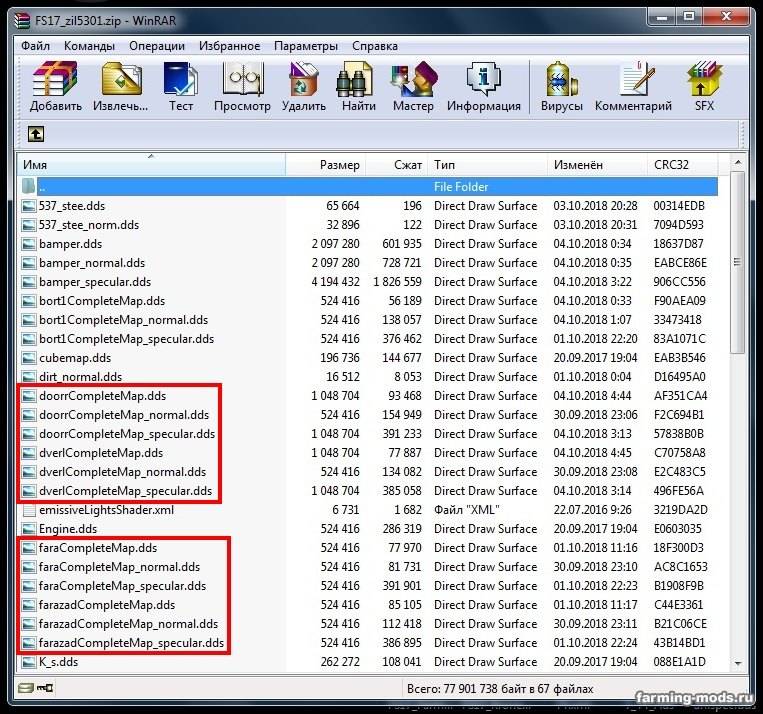763x714 pixels.
Task: Click file icon of Engine.dds
Action: 29,529
